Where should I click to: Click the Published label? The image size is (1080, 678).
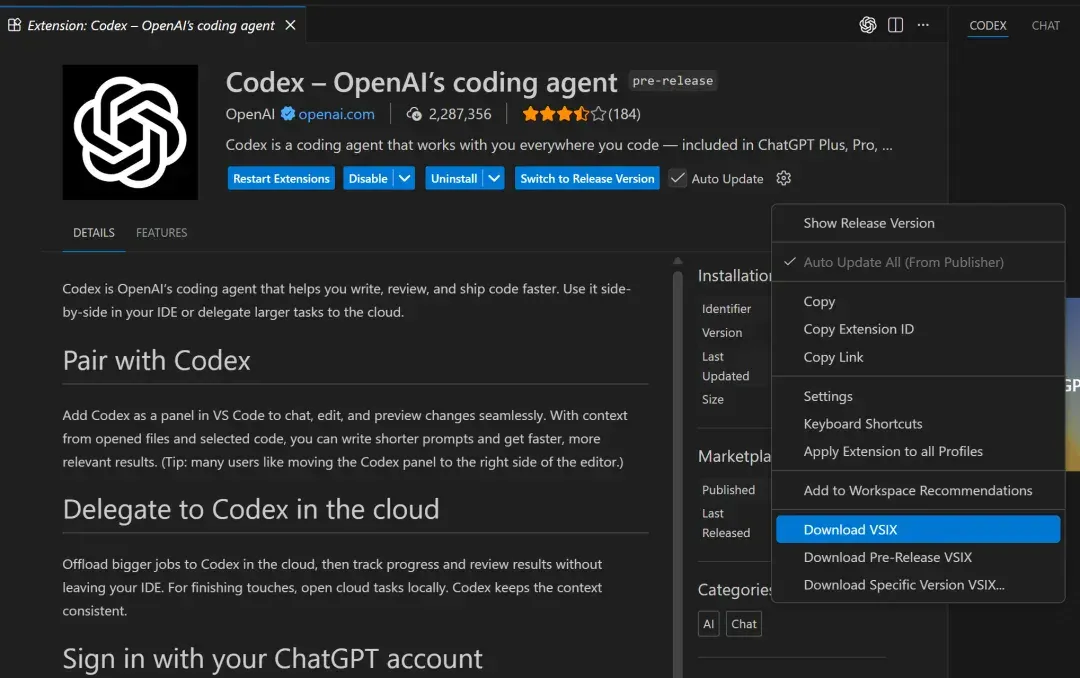pyautogui.click(x=729, y=490)
